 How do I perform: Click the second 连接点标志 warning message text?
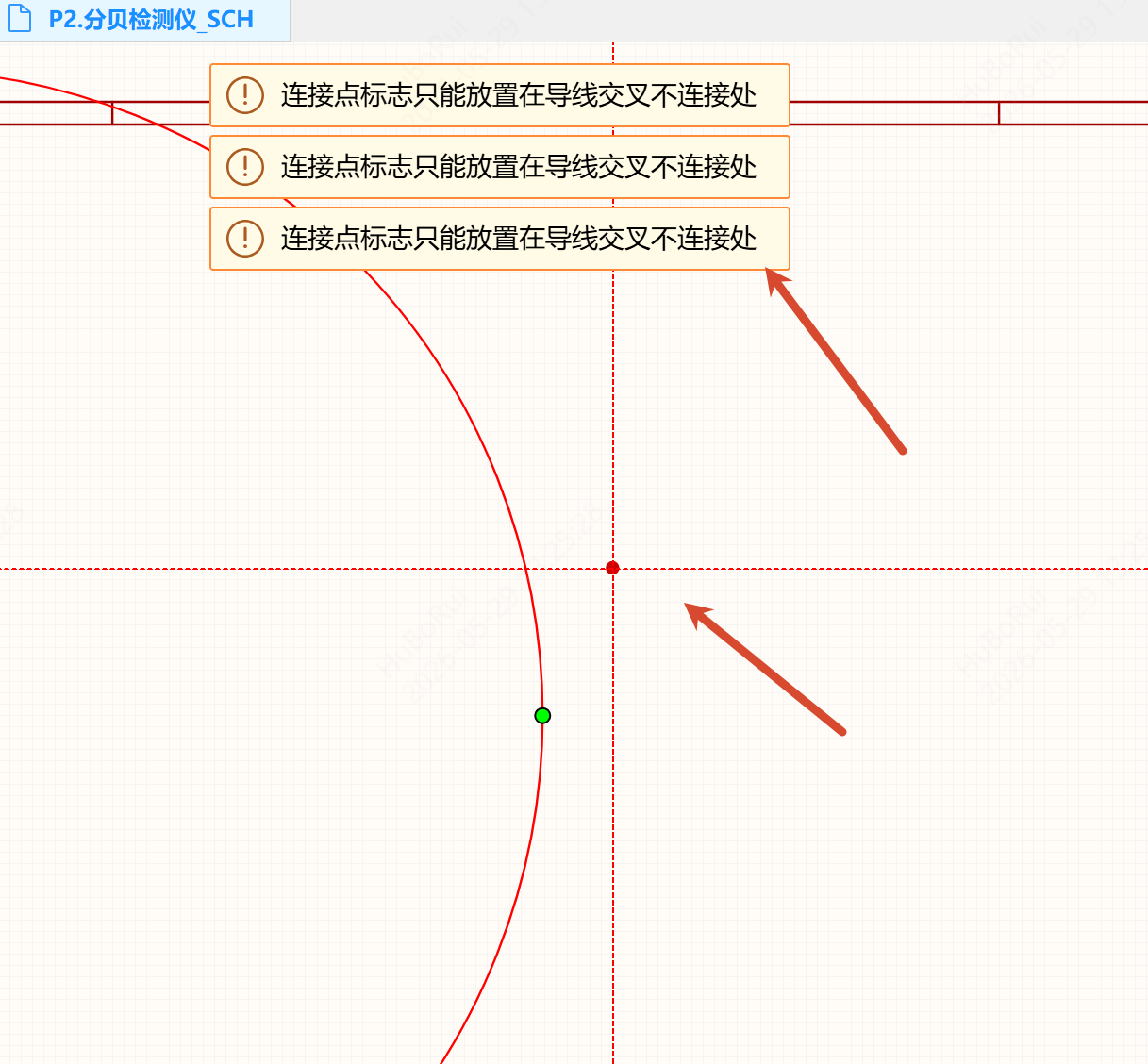(519, 167)
